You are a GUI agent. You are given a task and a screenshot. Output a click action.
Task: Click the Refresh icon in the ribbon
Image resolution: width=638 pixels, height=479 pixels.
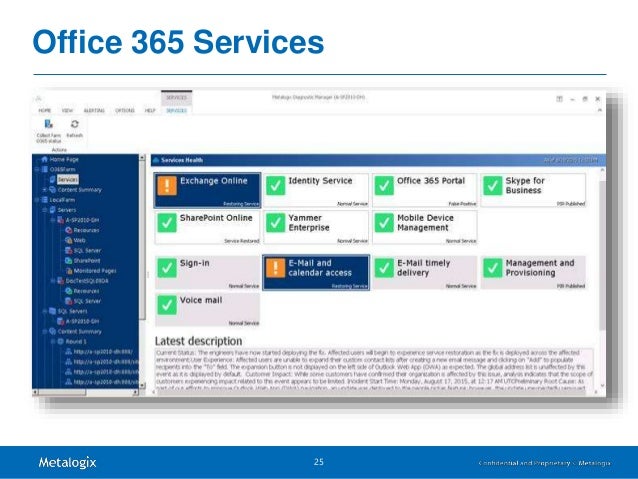(x=74, y=124)
